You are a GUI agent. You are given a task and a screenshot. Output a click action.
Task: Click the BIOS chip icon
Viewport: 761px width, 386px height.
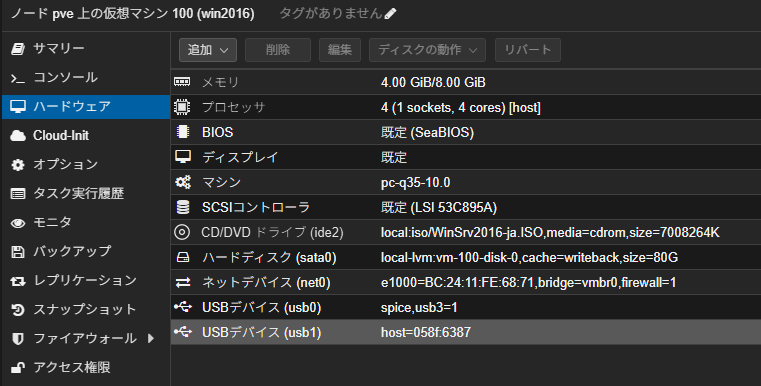click(182, 132)
